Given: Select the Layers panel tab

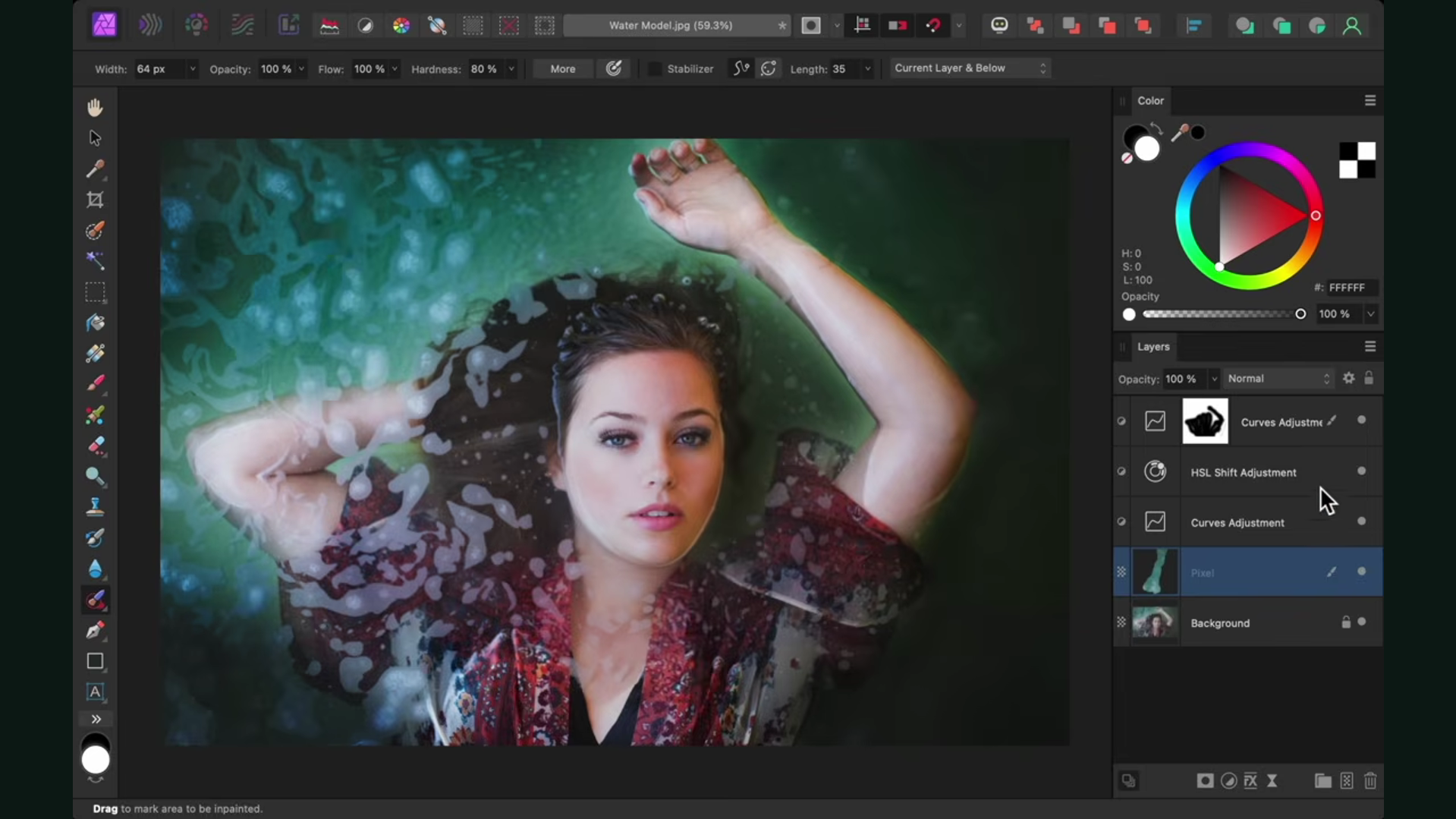Looking at the screenshot, I should pyautogui.click(x=1153, y=346).
